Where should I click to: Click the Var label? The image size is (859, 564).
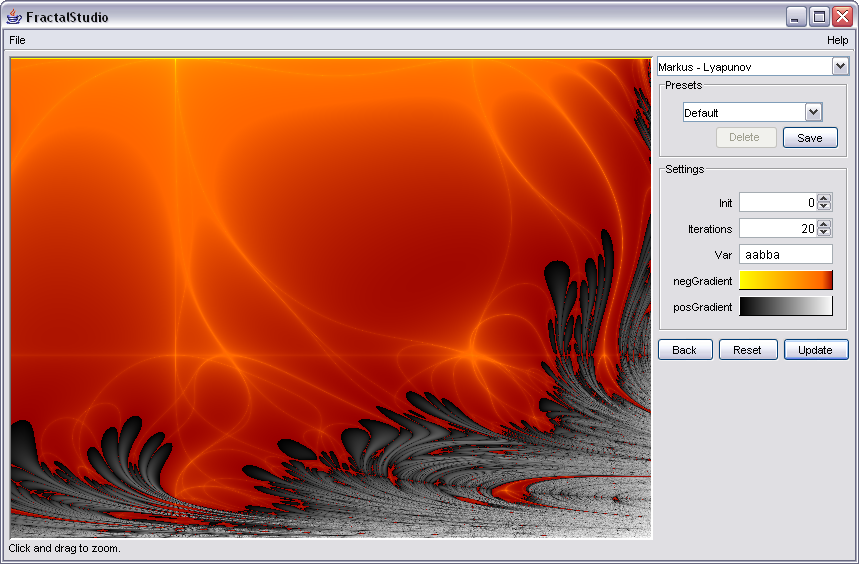pyautogui.click(x=723, y=255)
